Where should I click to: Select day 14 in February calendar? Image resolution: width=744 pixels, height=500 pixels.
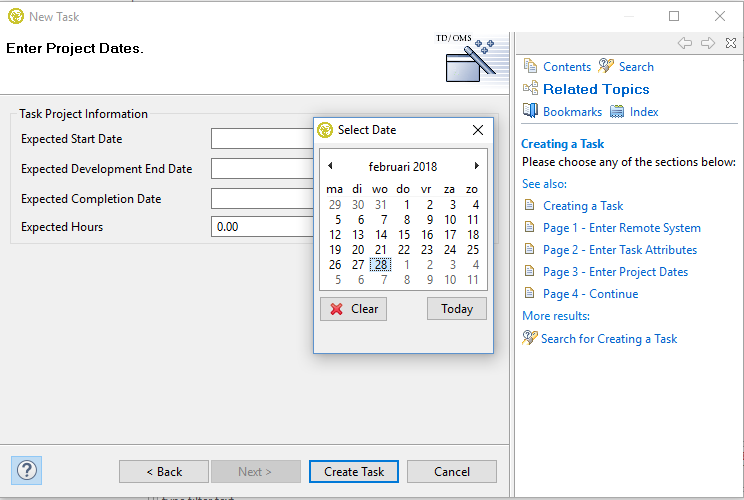(381, 235)
